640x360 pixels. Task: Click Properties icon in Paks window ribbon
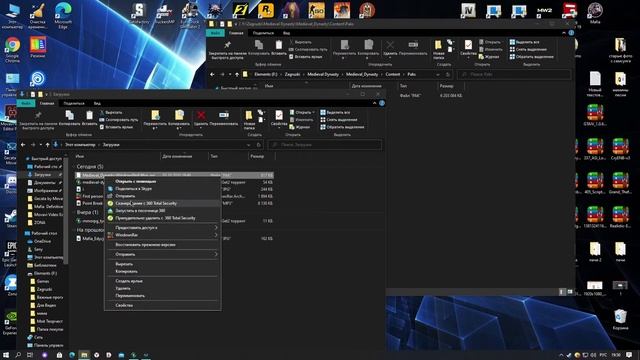click(468, 46)
